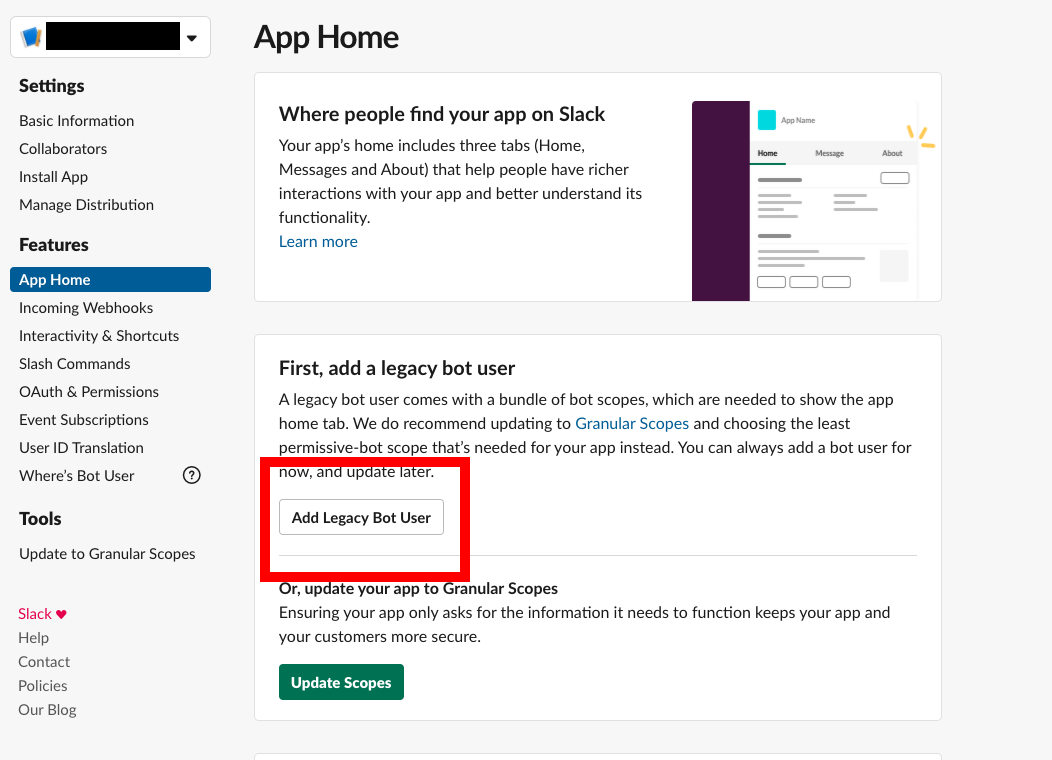Open the Granular Scopes link in description

(632, 424)
